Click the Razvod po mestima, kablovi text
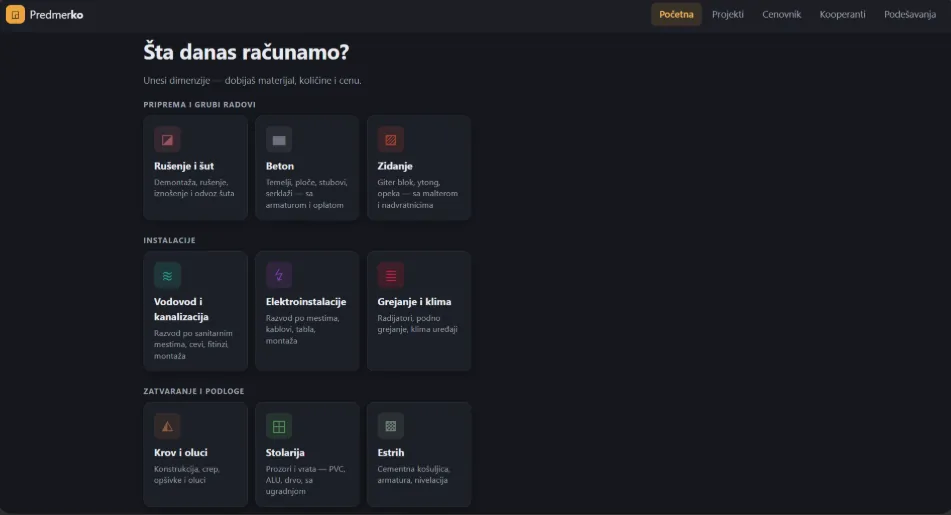 point(303,329)
